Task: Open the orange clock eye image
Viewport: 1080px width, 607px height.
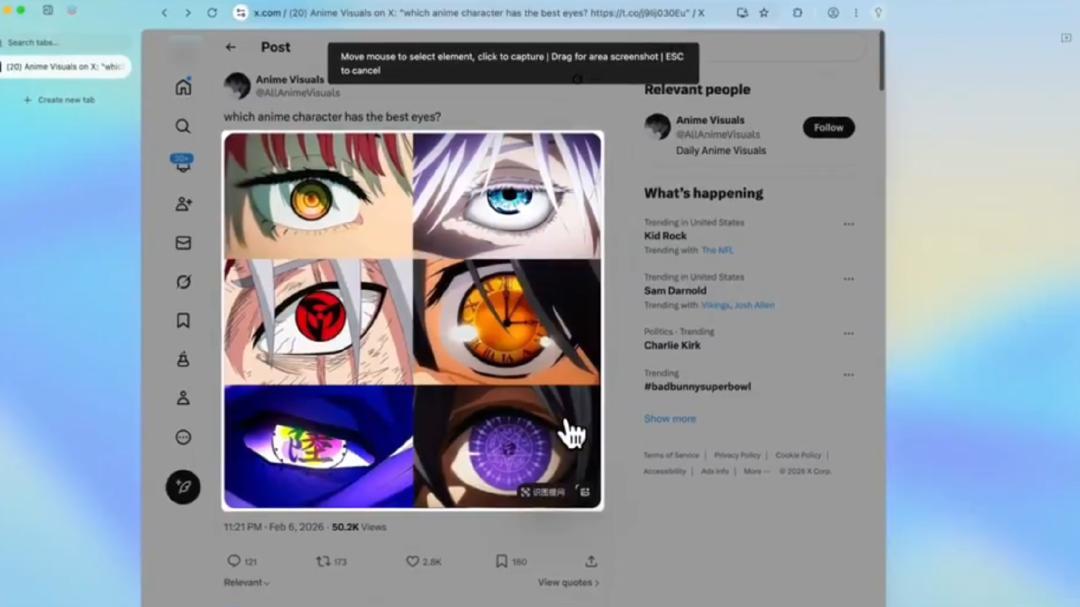Action: click(x=507, y=322)
